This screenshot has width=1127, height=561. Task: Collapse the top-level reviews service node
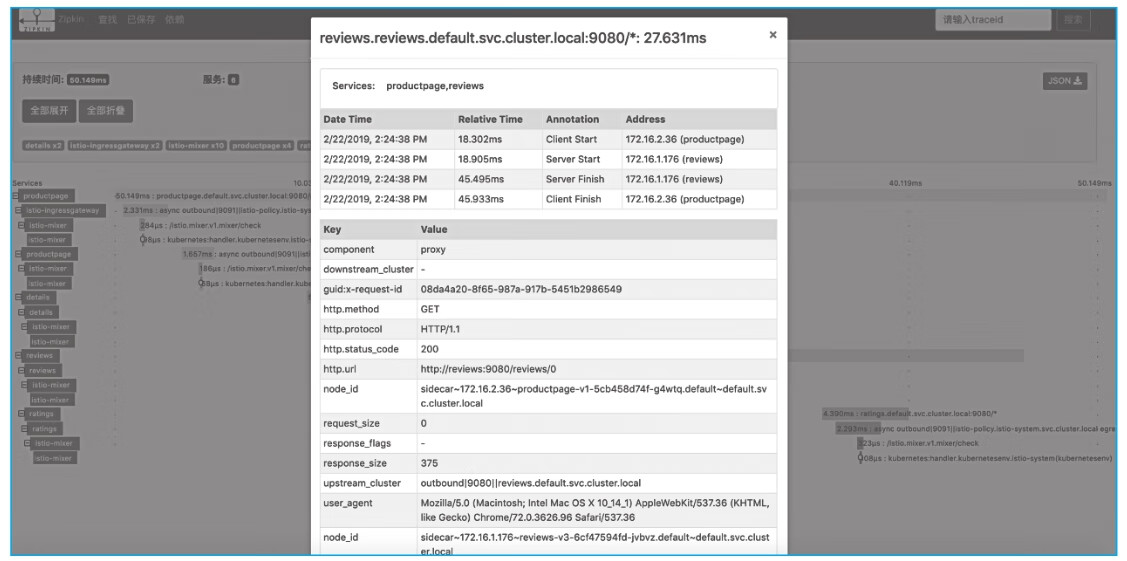(x=15, y=356)
